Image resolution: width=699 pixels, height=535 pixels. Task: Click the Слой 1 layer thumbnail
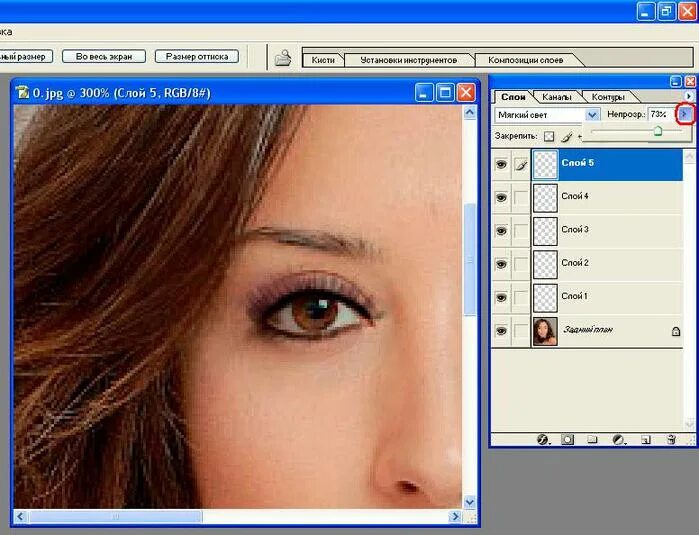tap(545, 298)
